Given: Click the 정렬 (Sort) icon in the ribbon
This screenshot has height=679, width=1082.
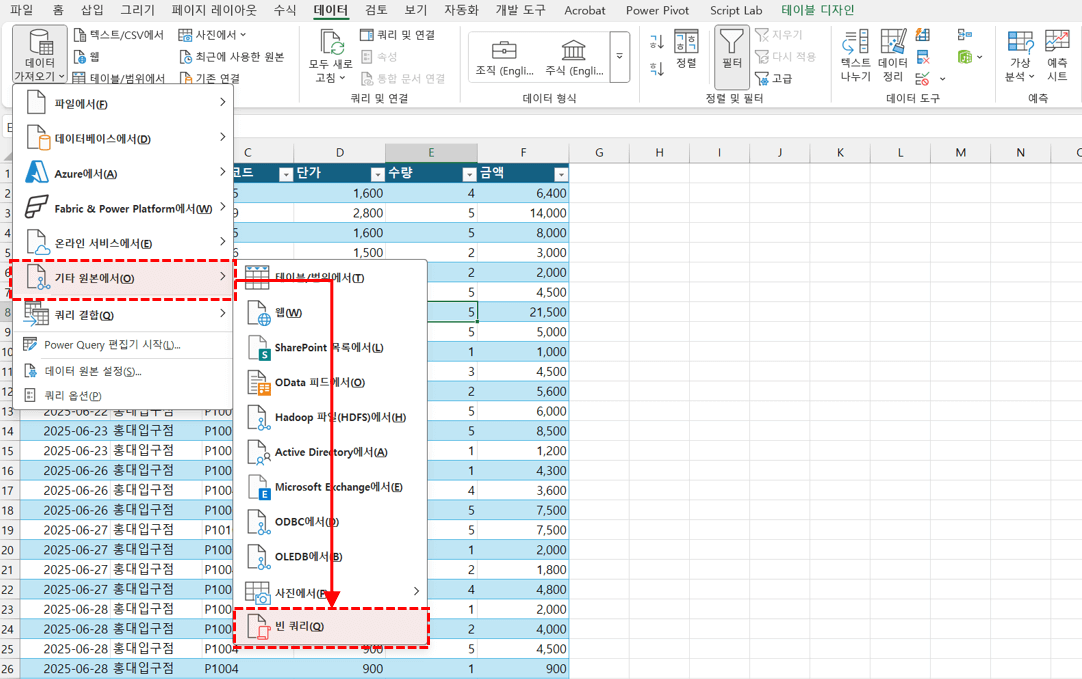Looking at the screenshot, I should [x=686, y=49].
